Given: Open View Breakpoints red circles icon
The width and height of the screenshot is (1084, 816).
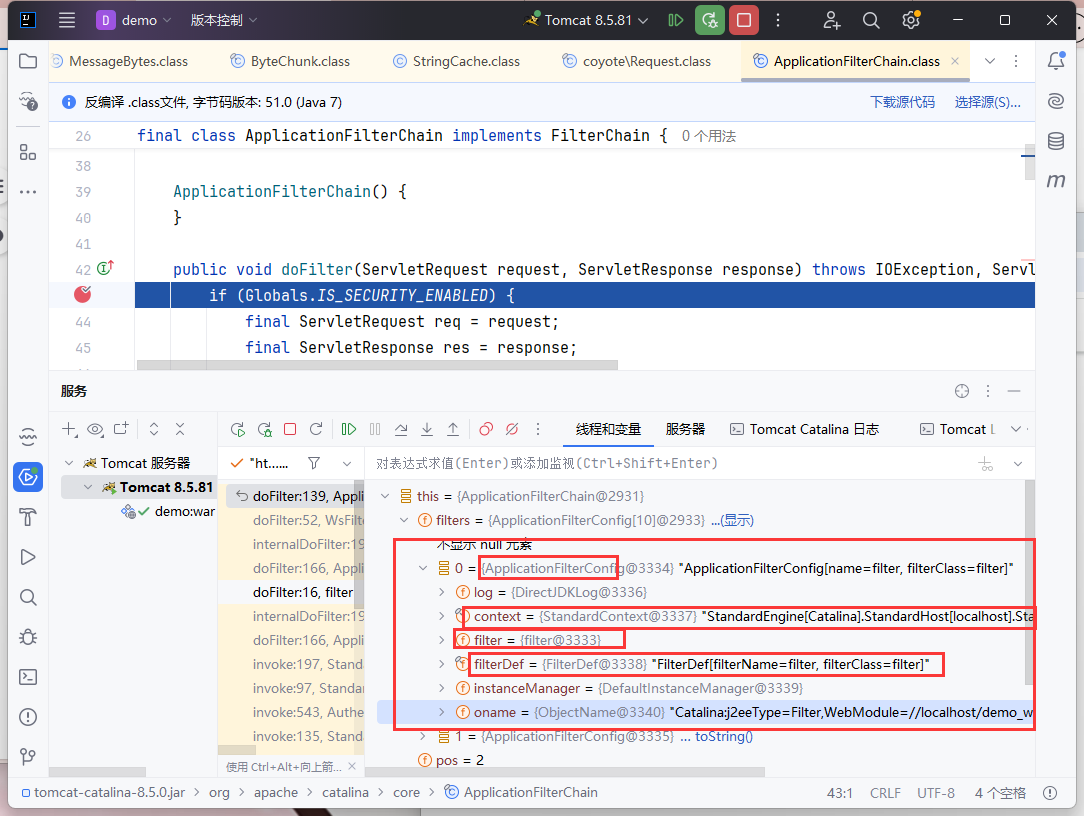Looking at the screenshot, I should (x=486, y=429).
